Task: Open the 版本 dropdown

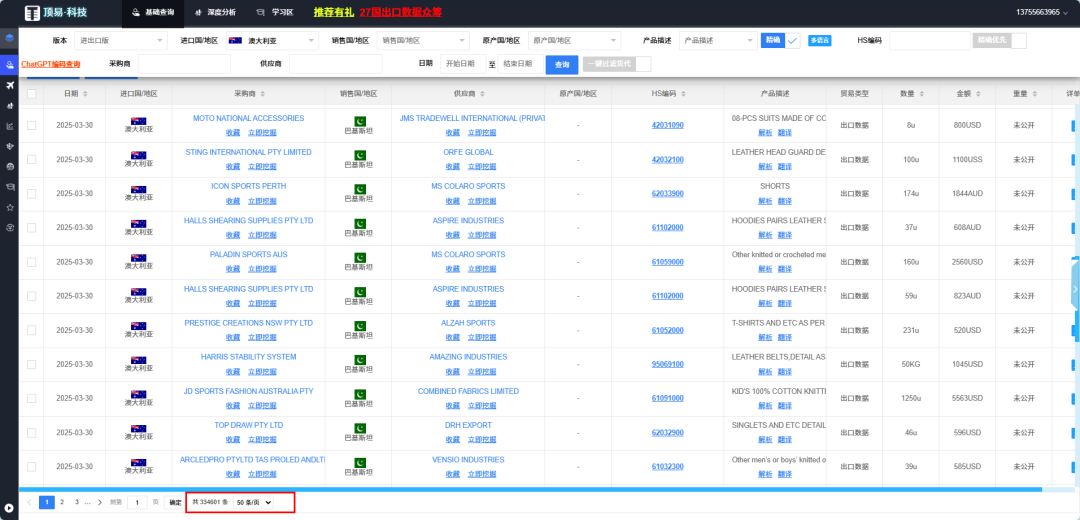Action: 121,41
